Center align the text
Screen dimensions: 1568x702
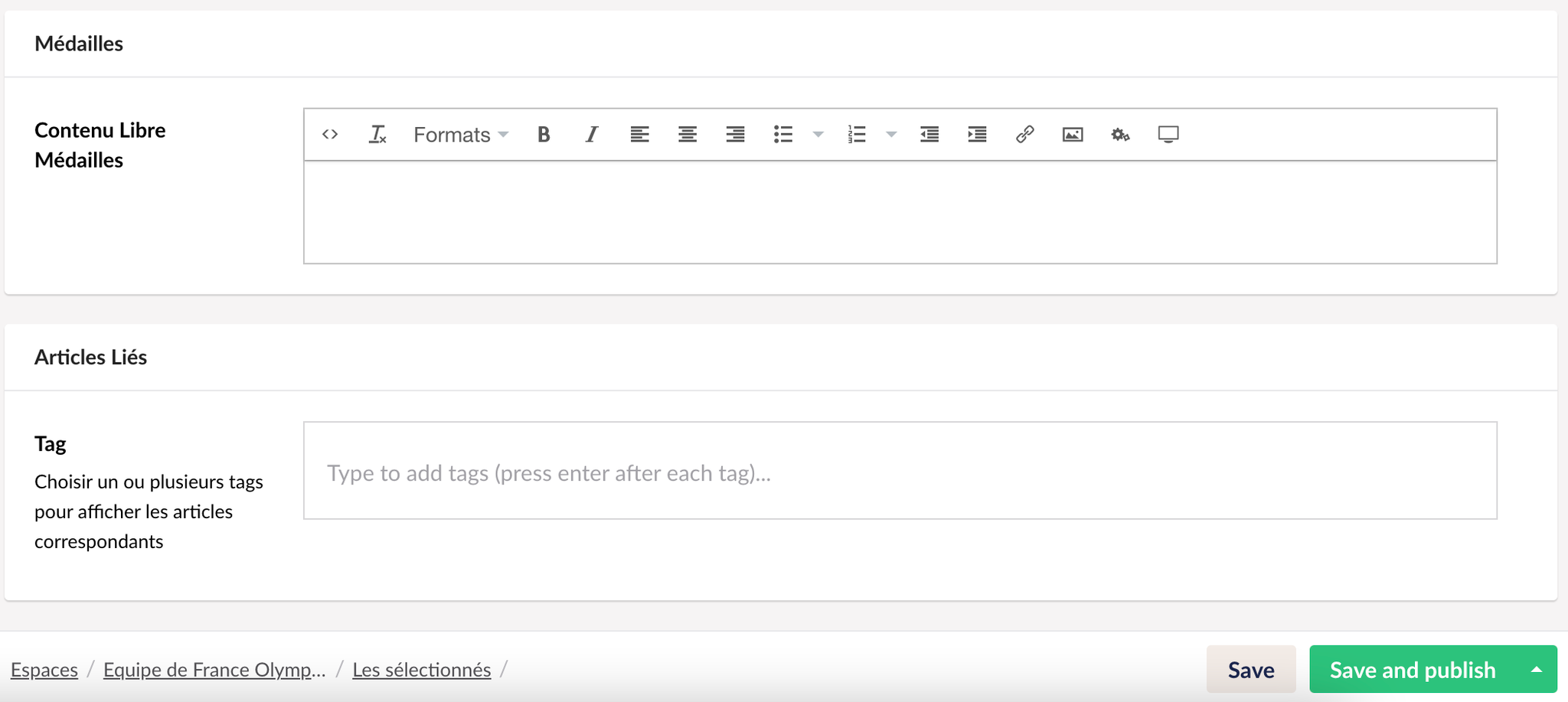click(x=688, y=135)
